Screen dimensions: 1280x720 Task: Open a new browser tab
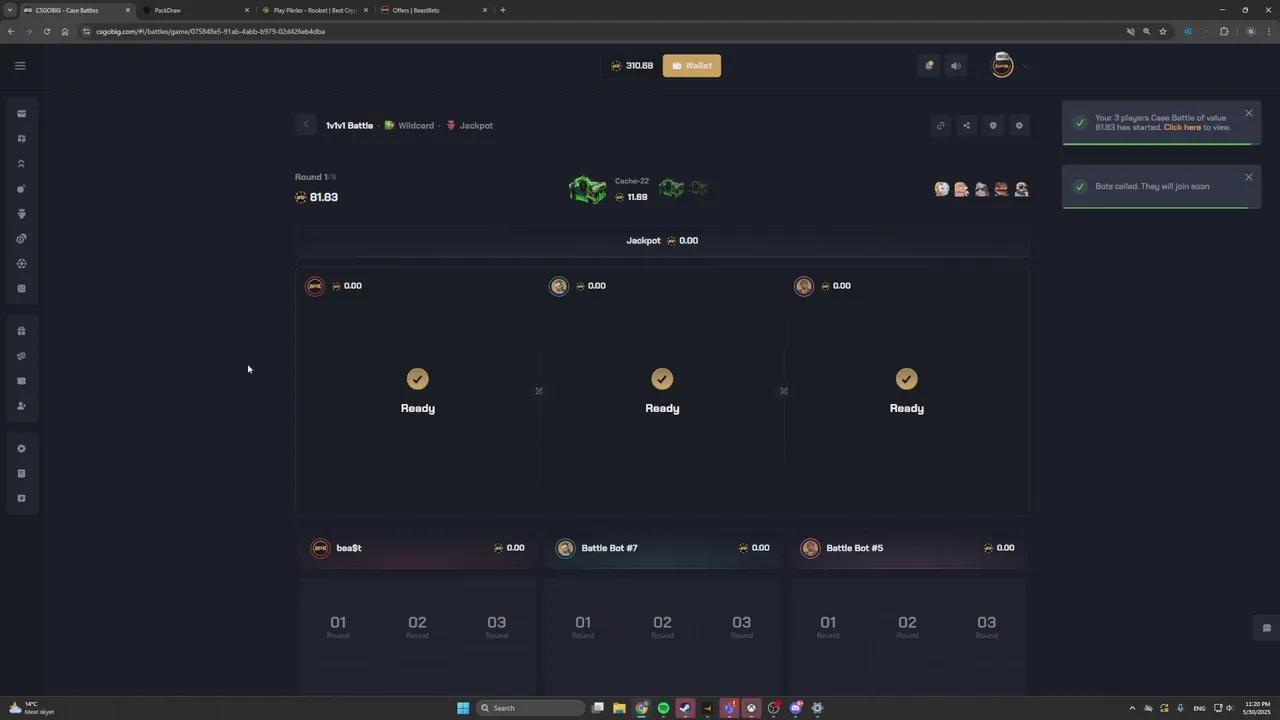(503, 10)
